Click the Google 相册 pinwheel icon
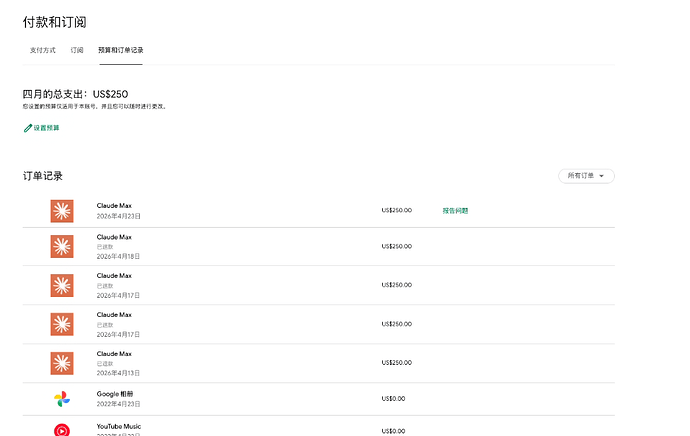This screenshot has height=436, width=690. [x=62, y=399]
